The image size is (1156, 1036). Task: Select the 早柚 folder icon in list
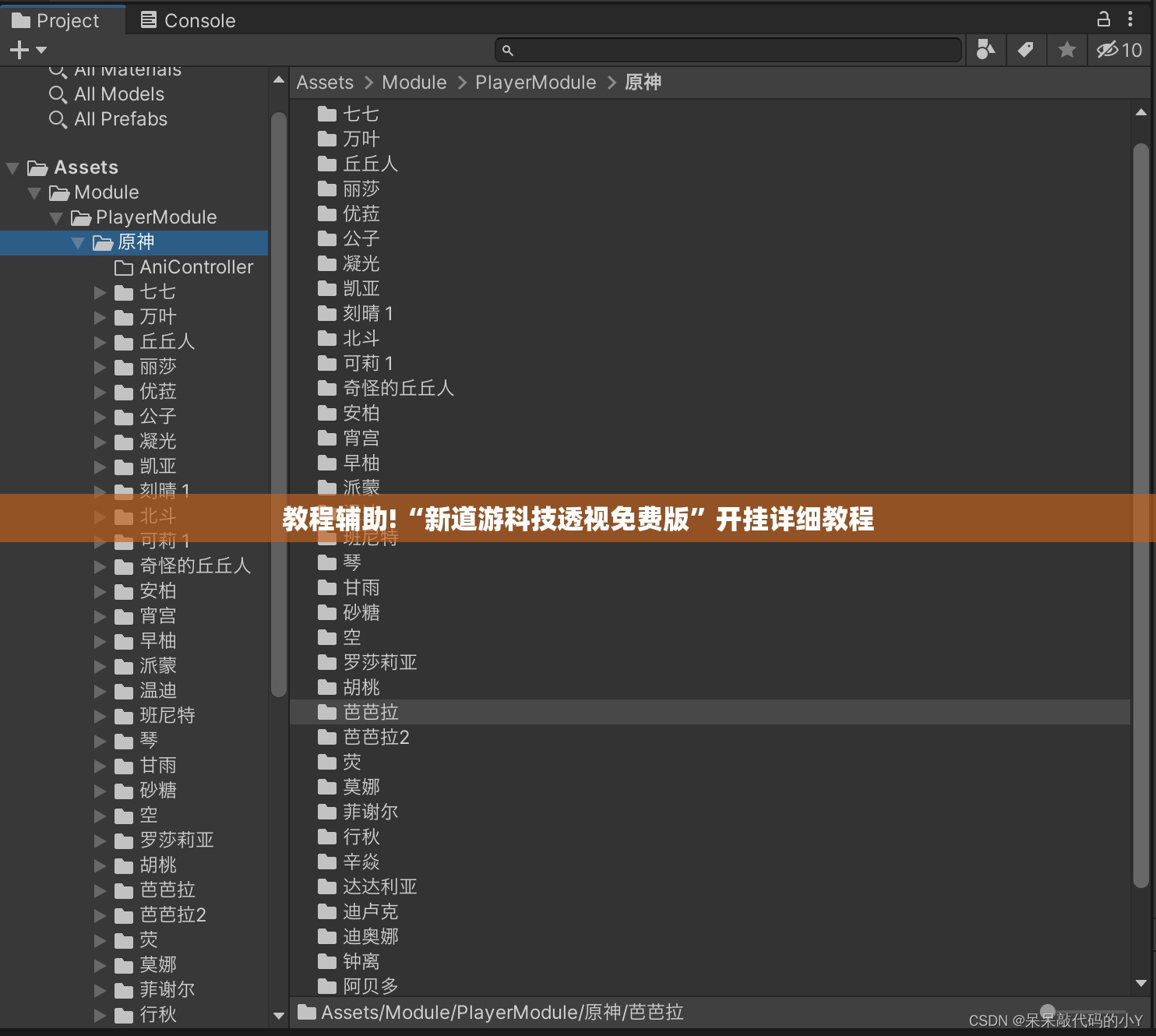[327, 463]
